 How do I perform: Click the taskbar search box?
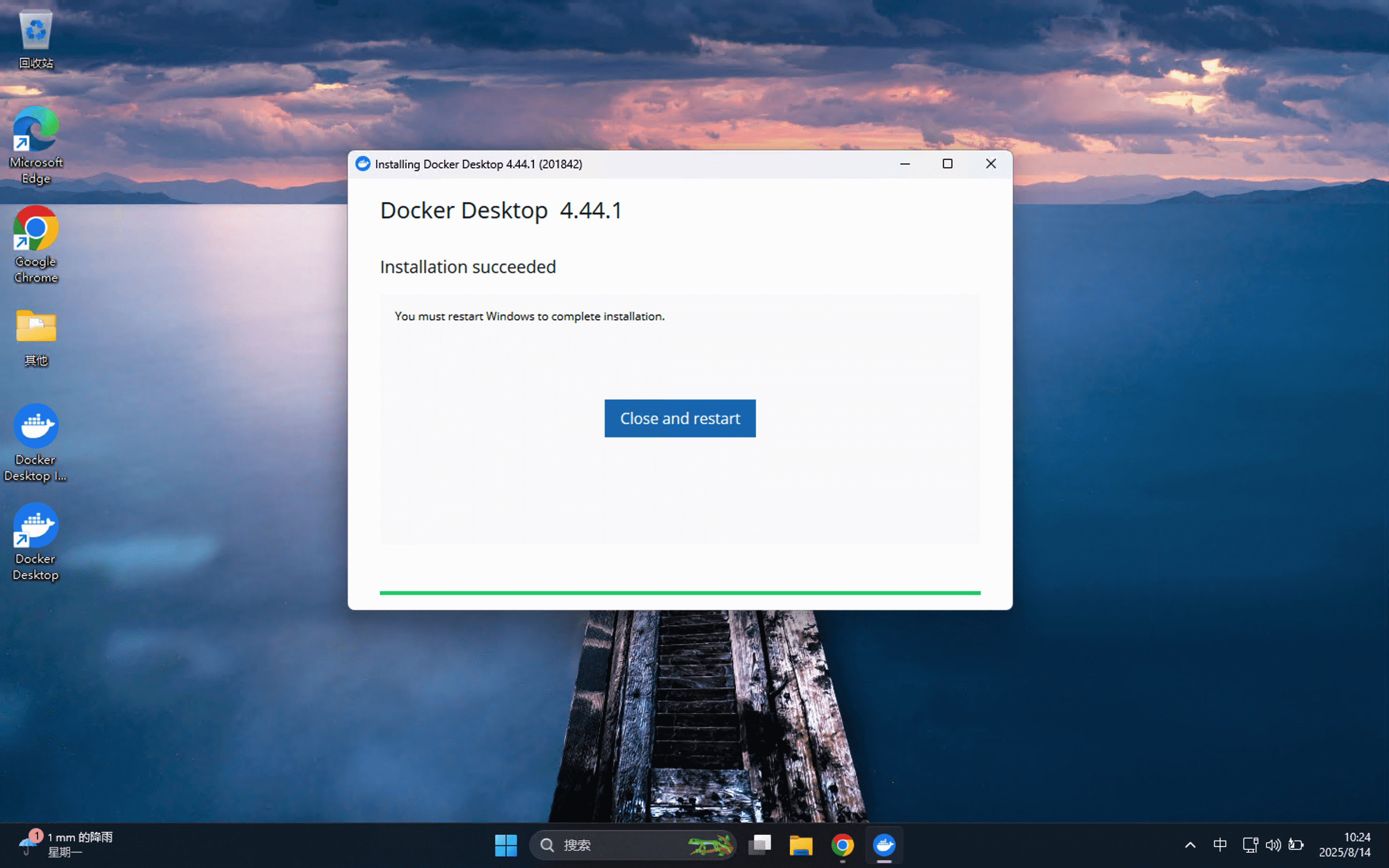pos(609,845)
